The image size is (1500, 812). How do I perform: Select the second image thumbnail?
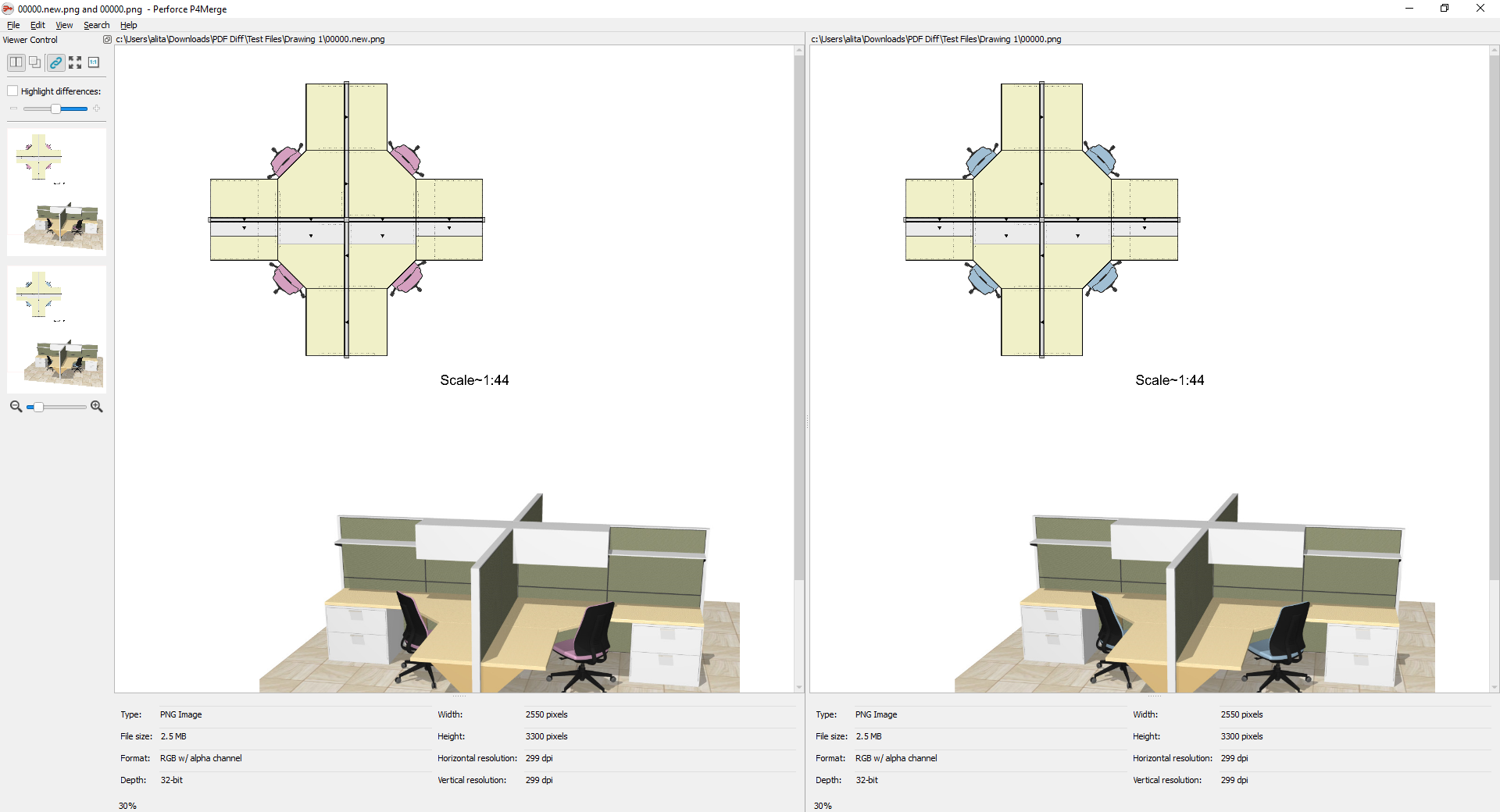(56, 329)
